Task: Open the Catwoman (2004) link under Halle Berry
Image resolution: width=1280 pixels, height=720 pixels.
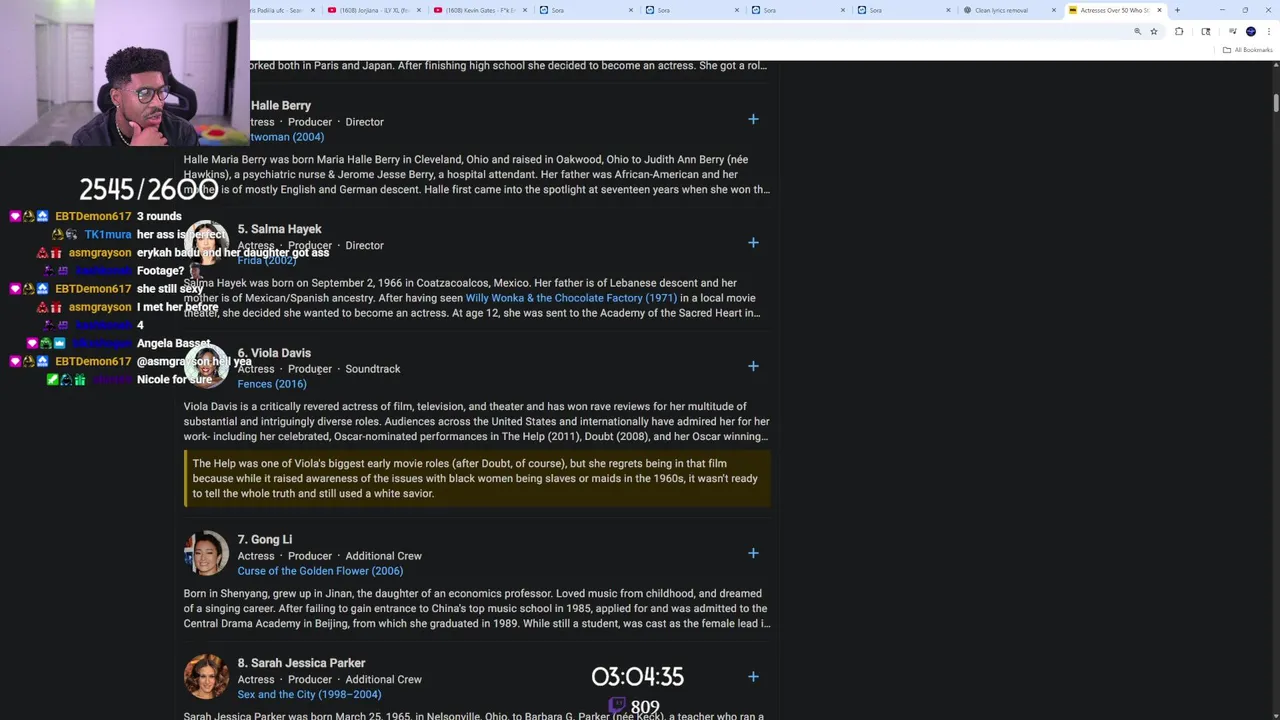Action: pos(287,137)
